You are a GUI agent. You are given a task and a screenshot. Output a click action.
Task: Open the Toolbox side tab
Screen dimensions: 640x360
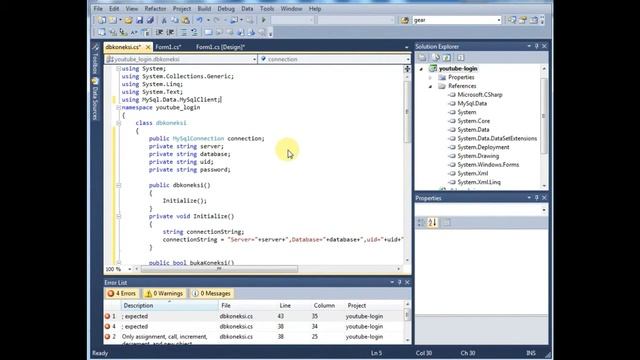tap(95, 59)
